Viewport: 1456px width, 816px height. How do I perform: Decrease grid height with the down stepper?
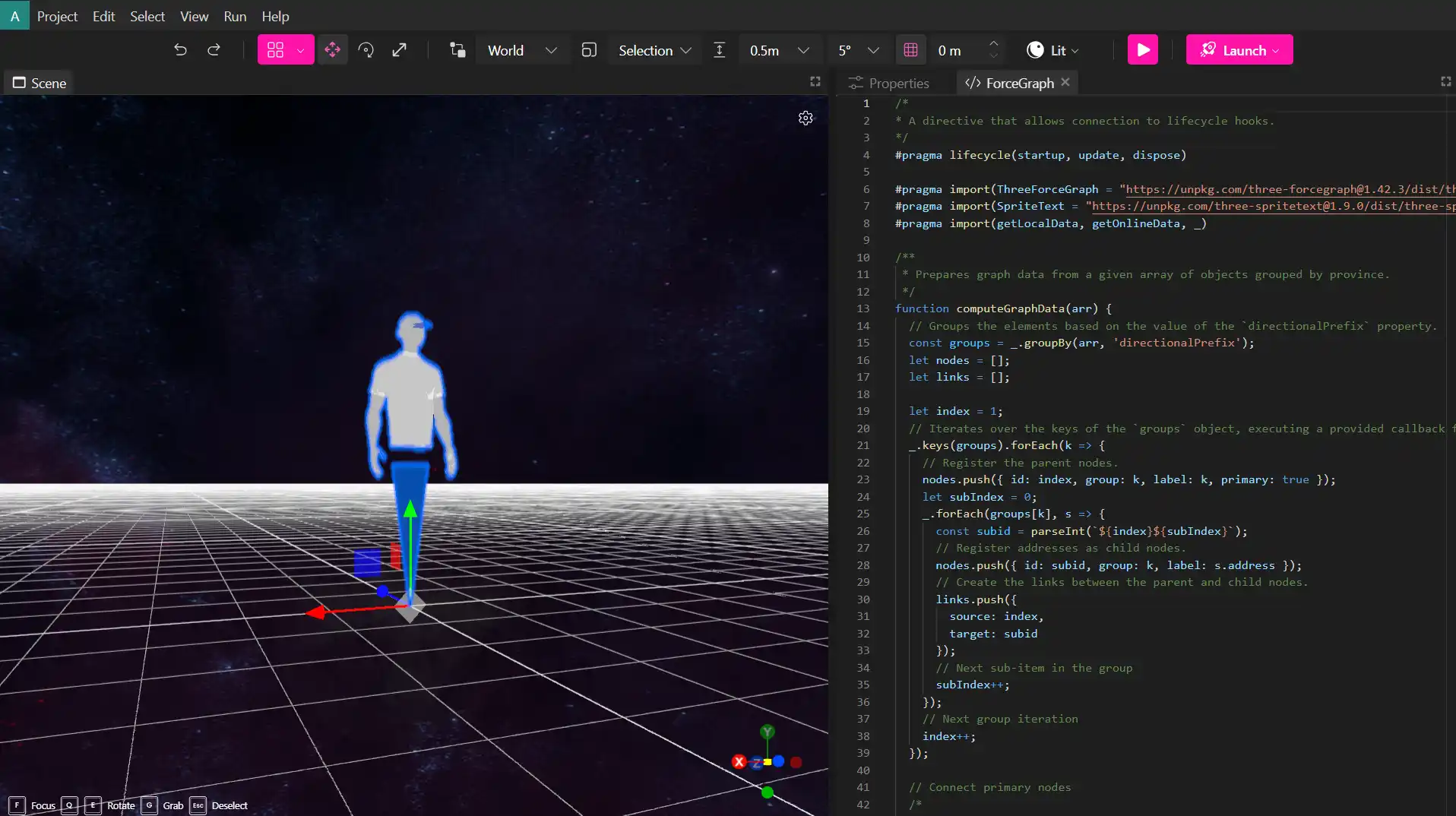coord(993,57)
